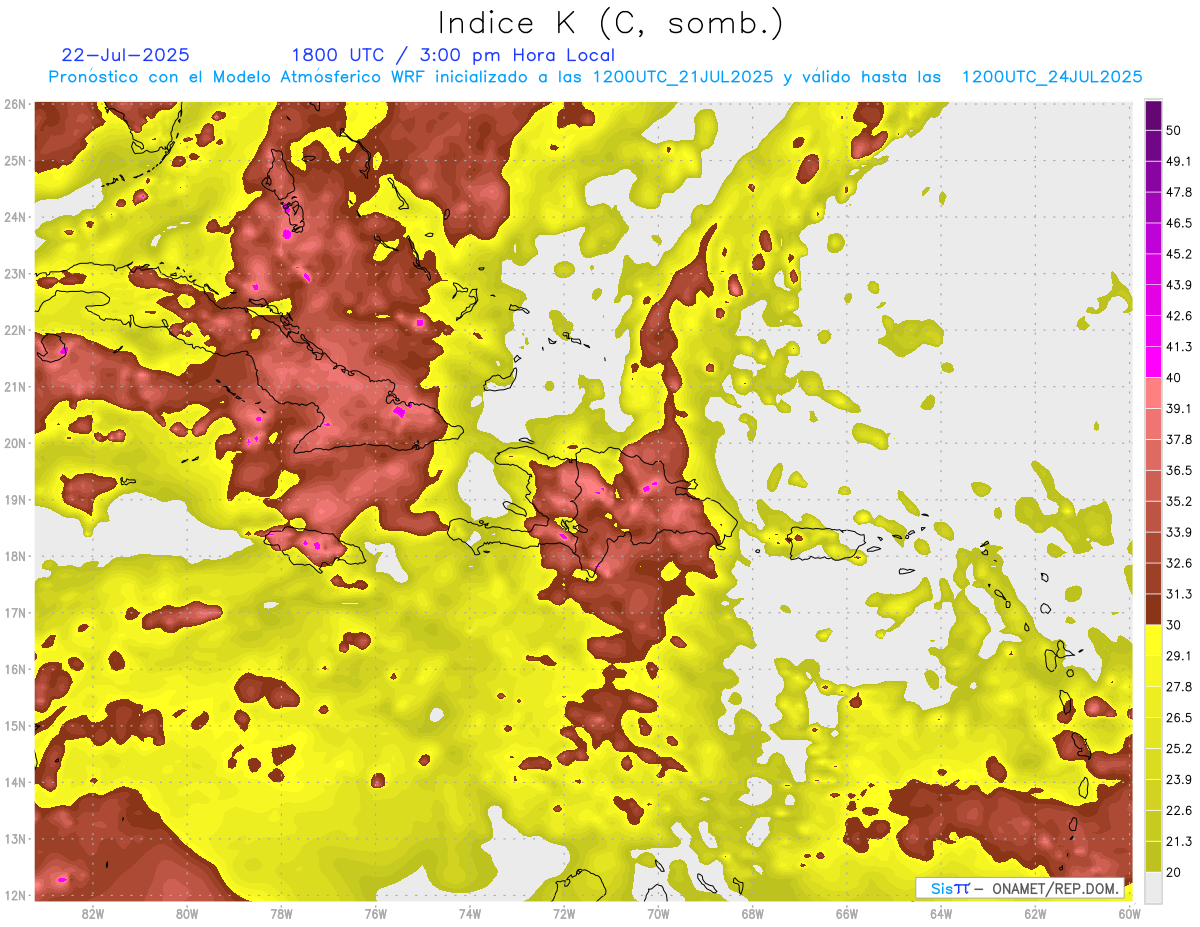Click the longitude label "64W"
Screen dimensions: 1200x927
941,913
